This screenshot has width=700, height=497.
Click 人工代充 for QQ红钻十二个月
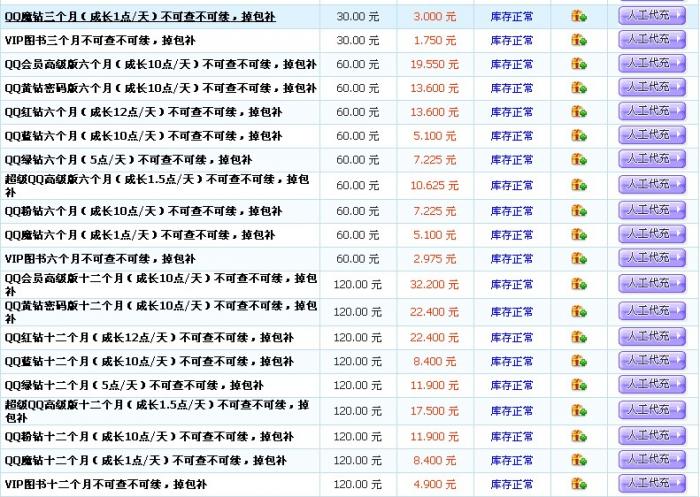[x=652, y=337]
